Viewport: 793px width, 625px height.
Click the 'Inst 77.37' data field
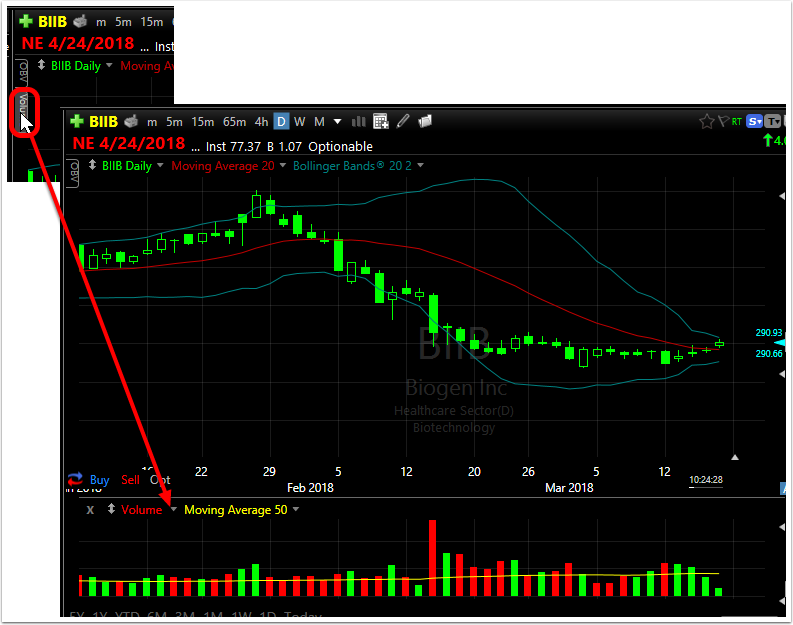pyautogui.click(x=233, y=147)
